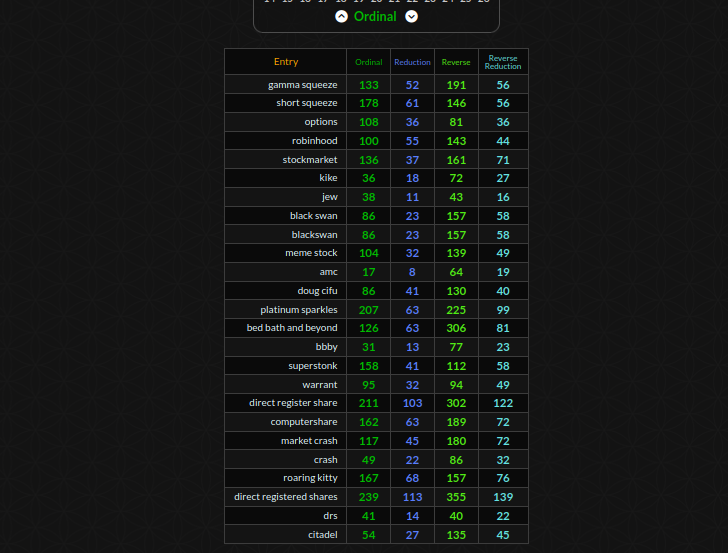Click Ordinal value 162 for computershare
Screen dimensions: 728x553
(369, 422)
